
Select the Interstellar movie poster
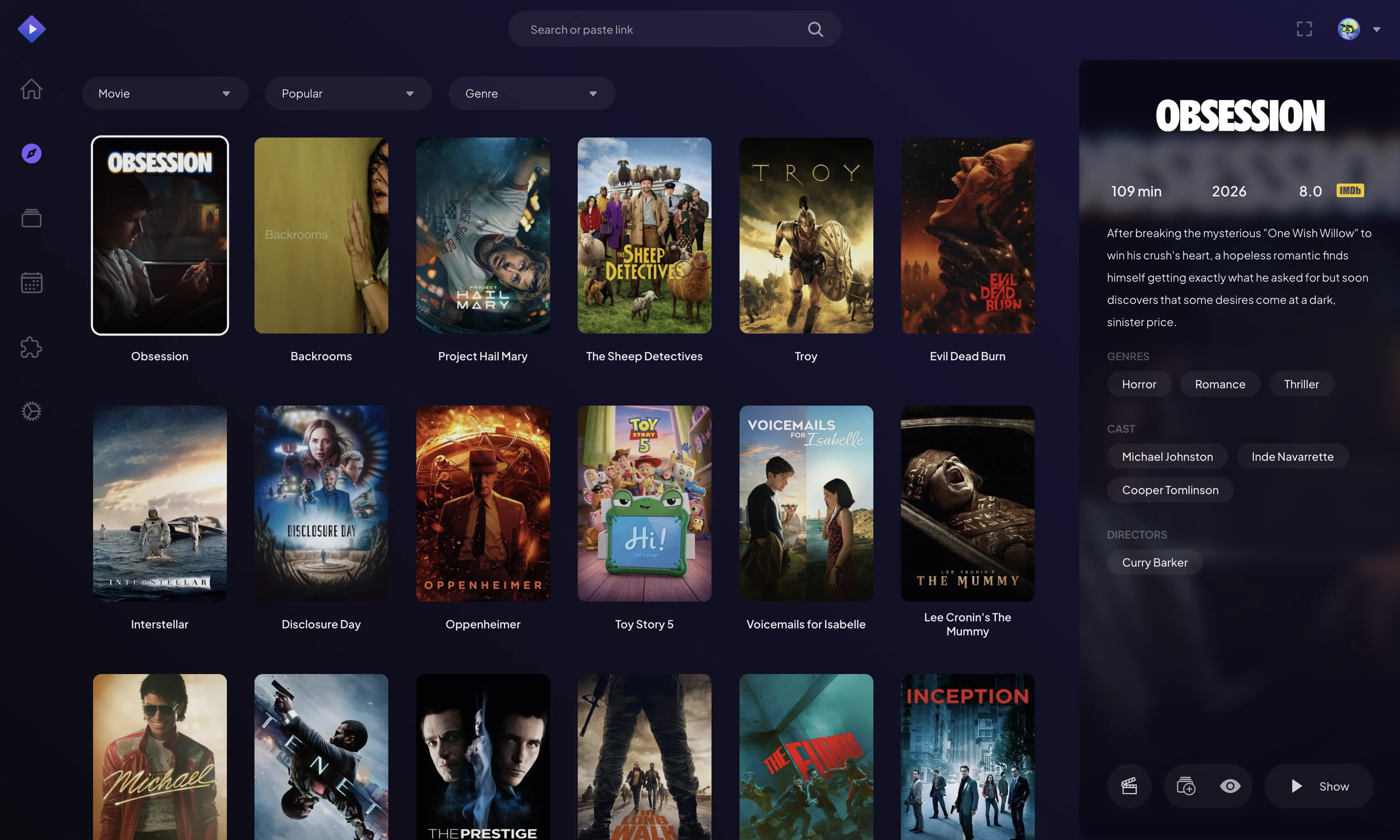(160, 504)
